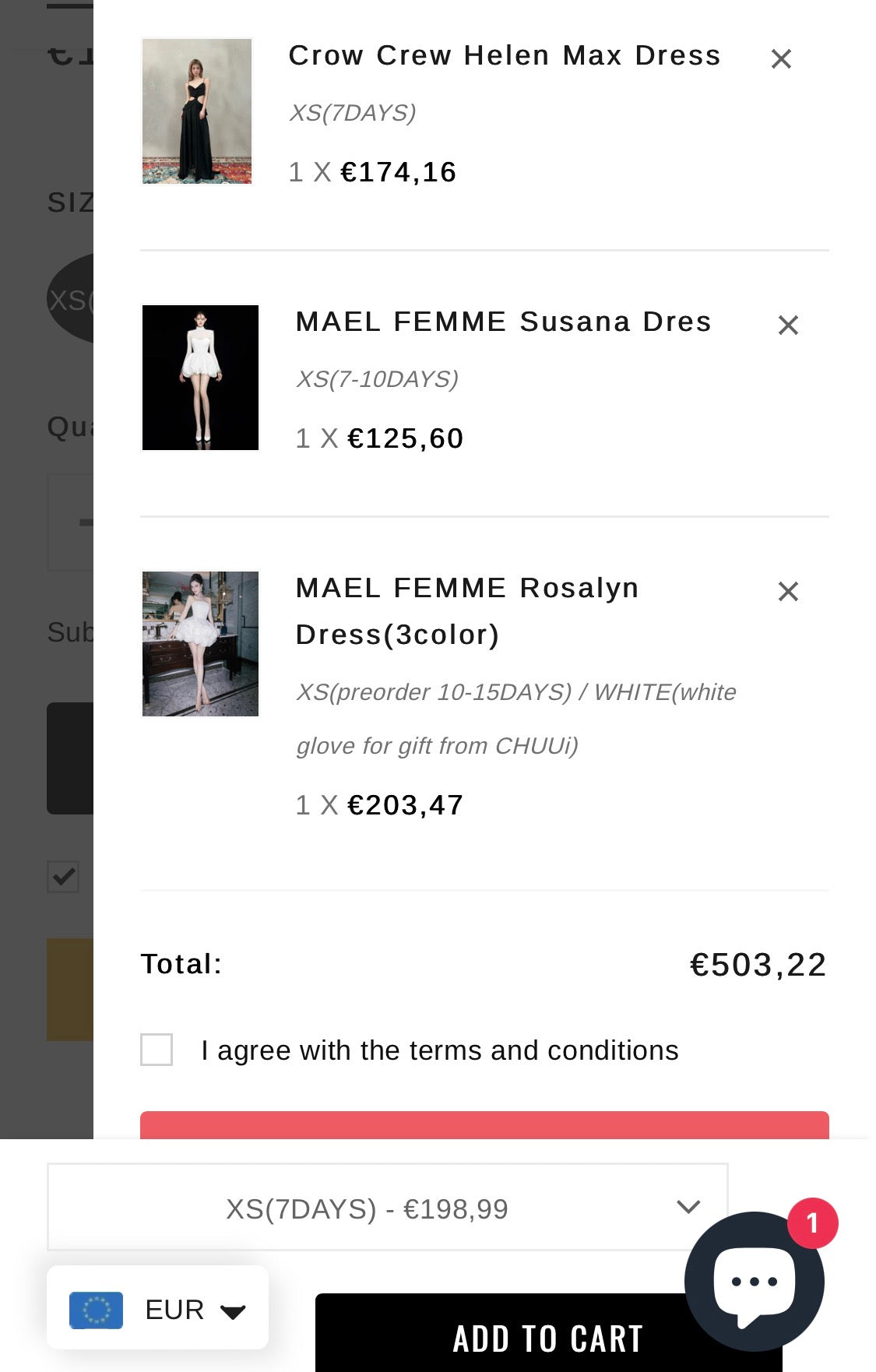Click the dimmed overlay to close cart

(45, 545)
